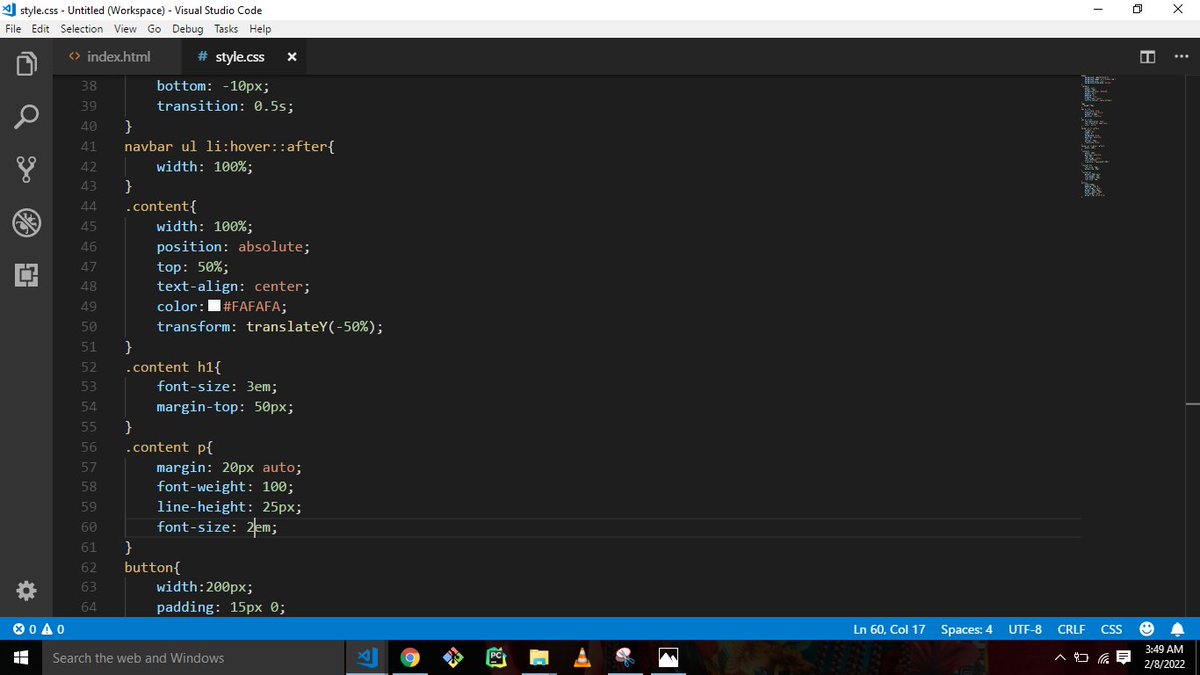
Task: Open language mode selector labeled CSS
Action: (x=1111, y=628)
